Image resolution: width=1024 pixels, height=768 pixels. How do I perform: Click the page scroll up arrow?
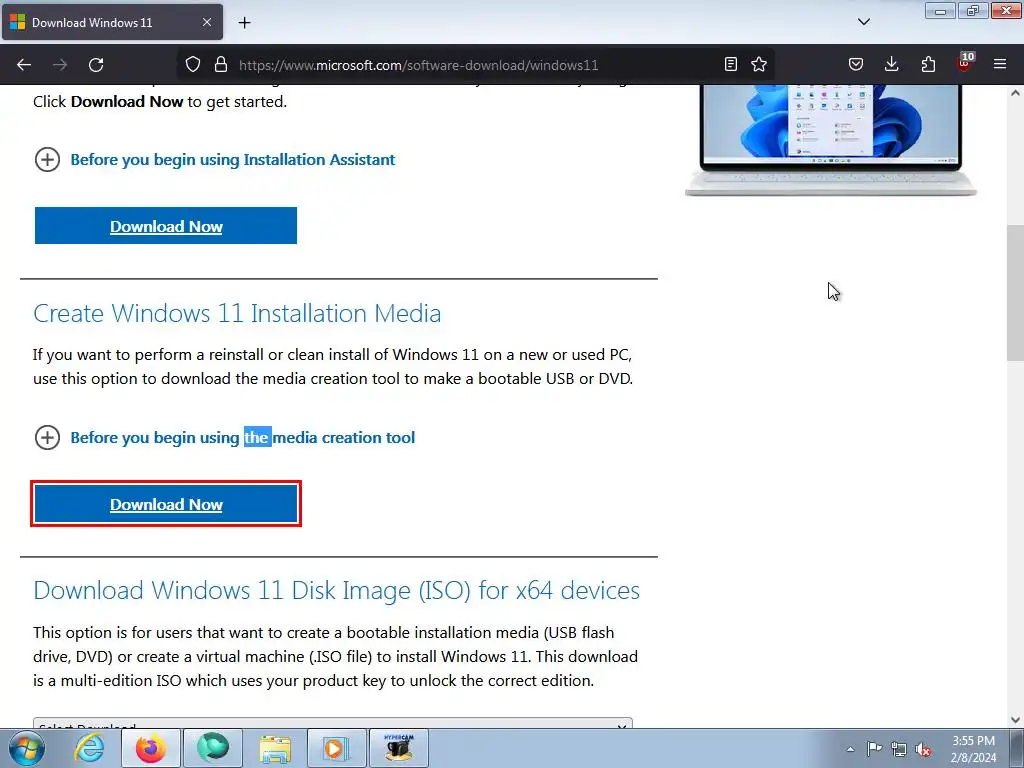click(x=1015, y=93)
